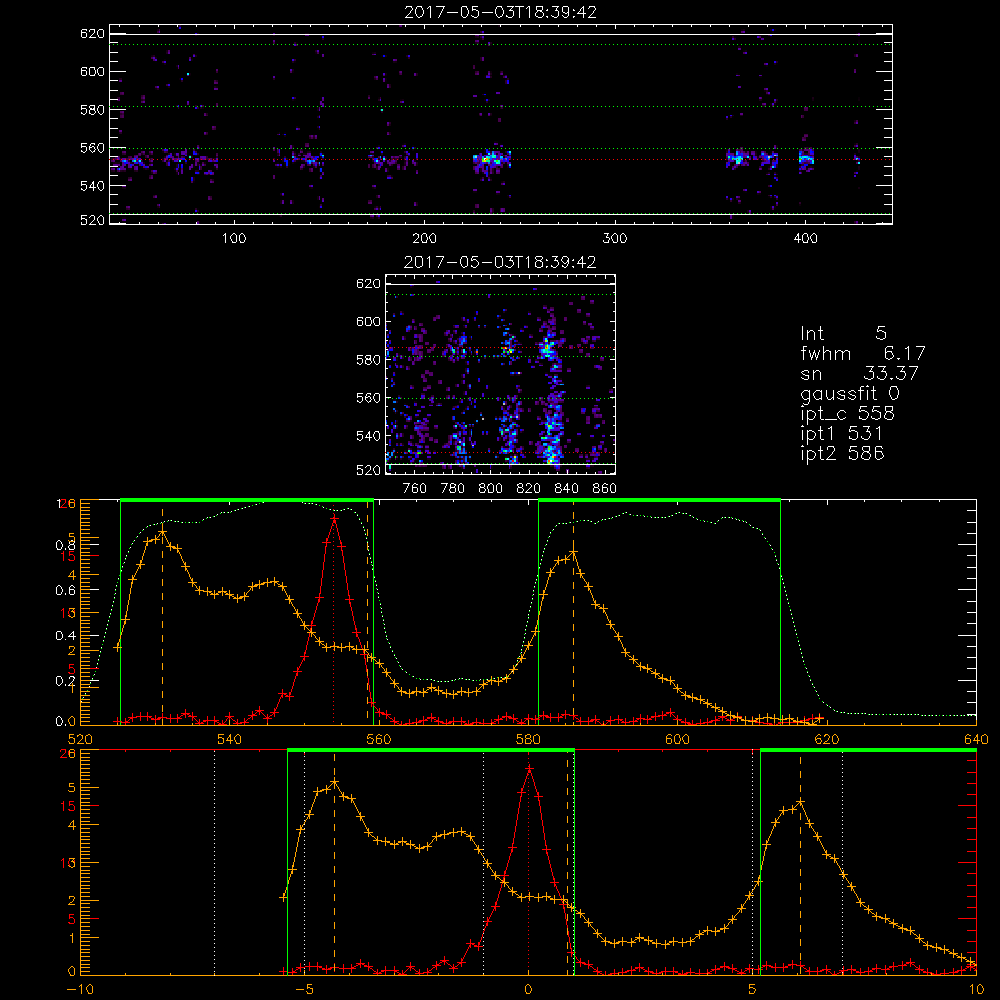Click the 200 tick label on top spectrogram
The width and height of the screenshot is (1000, 1000).
click(424, 239)
